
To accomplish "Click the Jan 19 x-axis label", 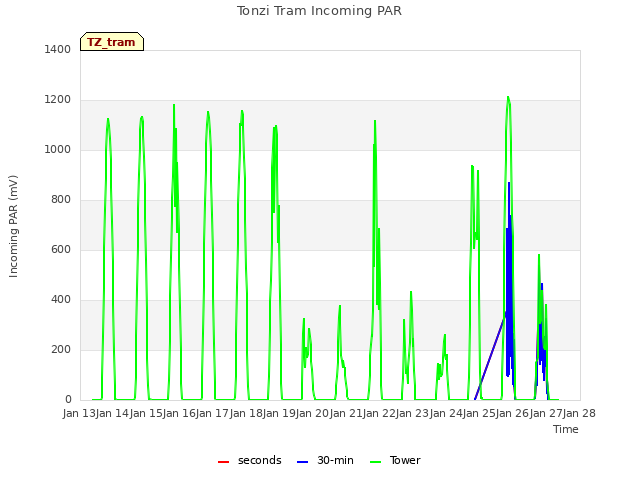I will point(279,413).
